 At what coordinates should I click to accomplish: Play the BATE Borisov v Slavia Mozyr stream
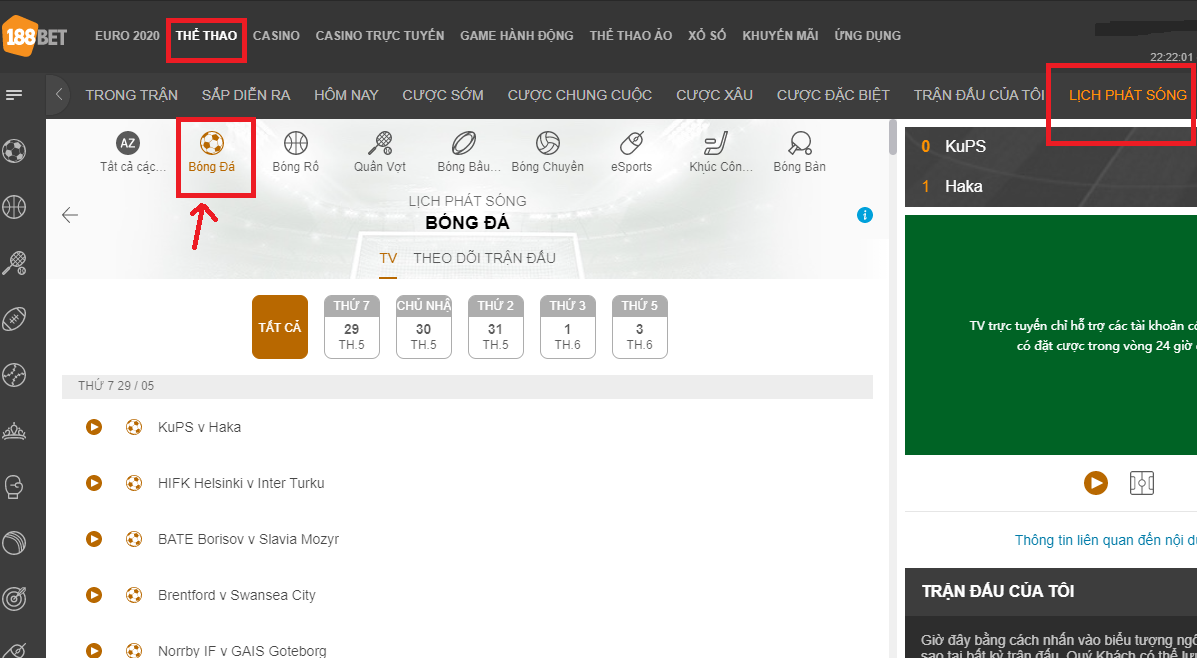tap(94, 539)
